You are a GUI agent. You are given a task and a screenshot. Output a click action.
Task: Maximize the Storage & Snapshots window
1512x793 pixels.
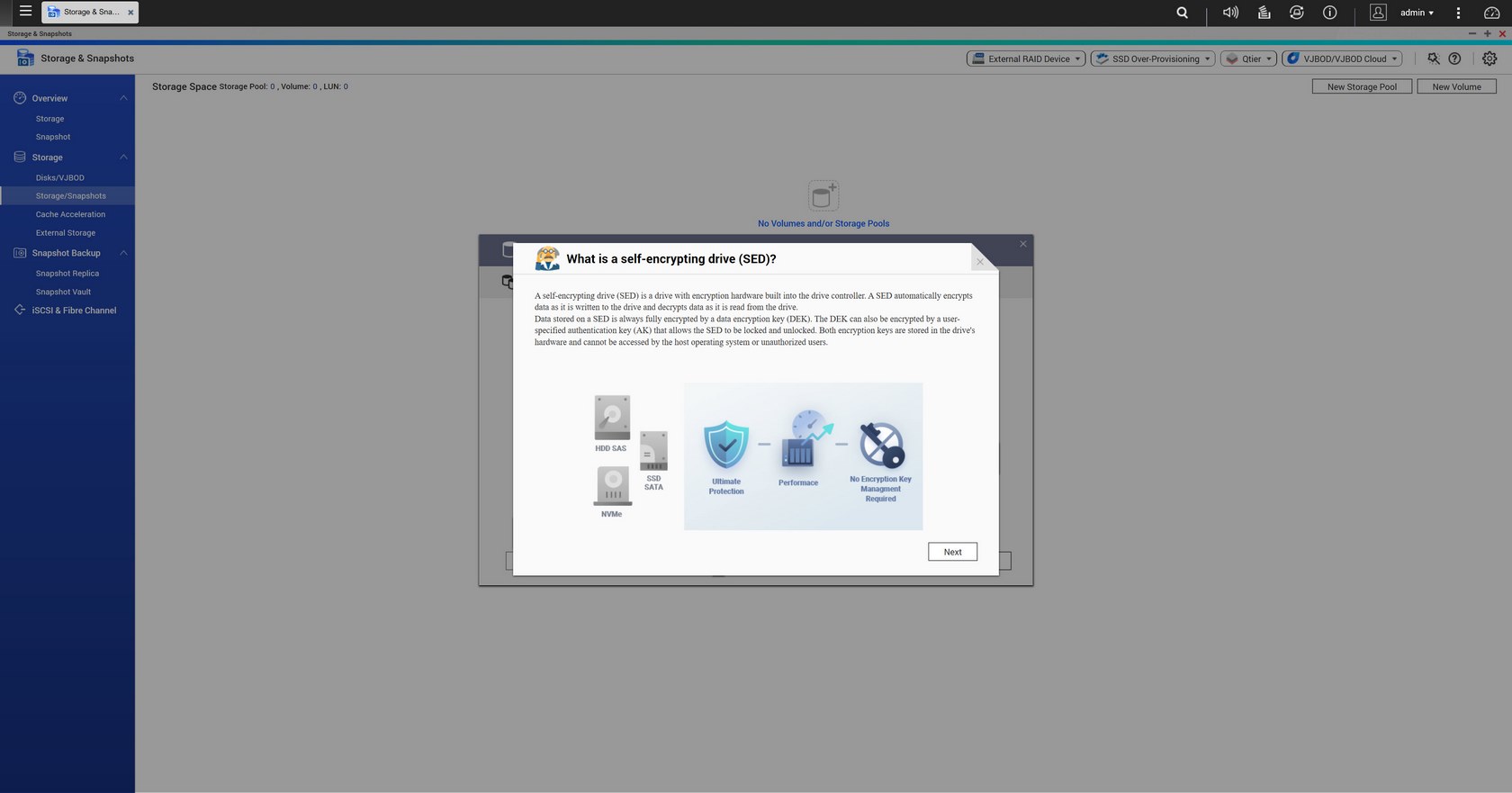[1487, 33]
